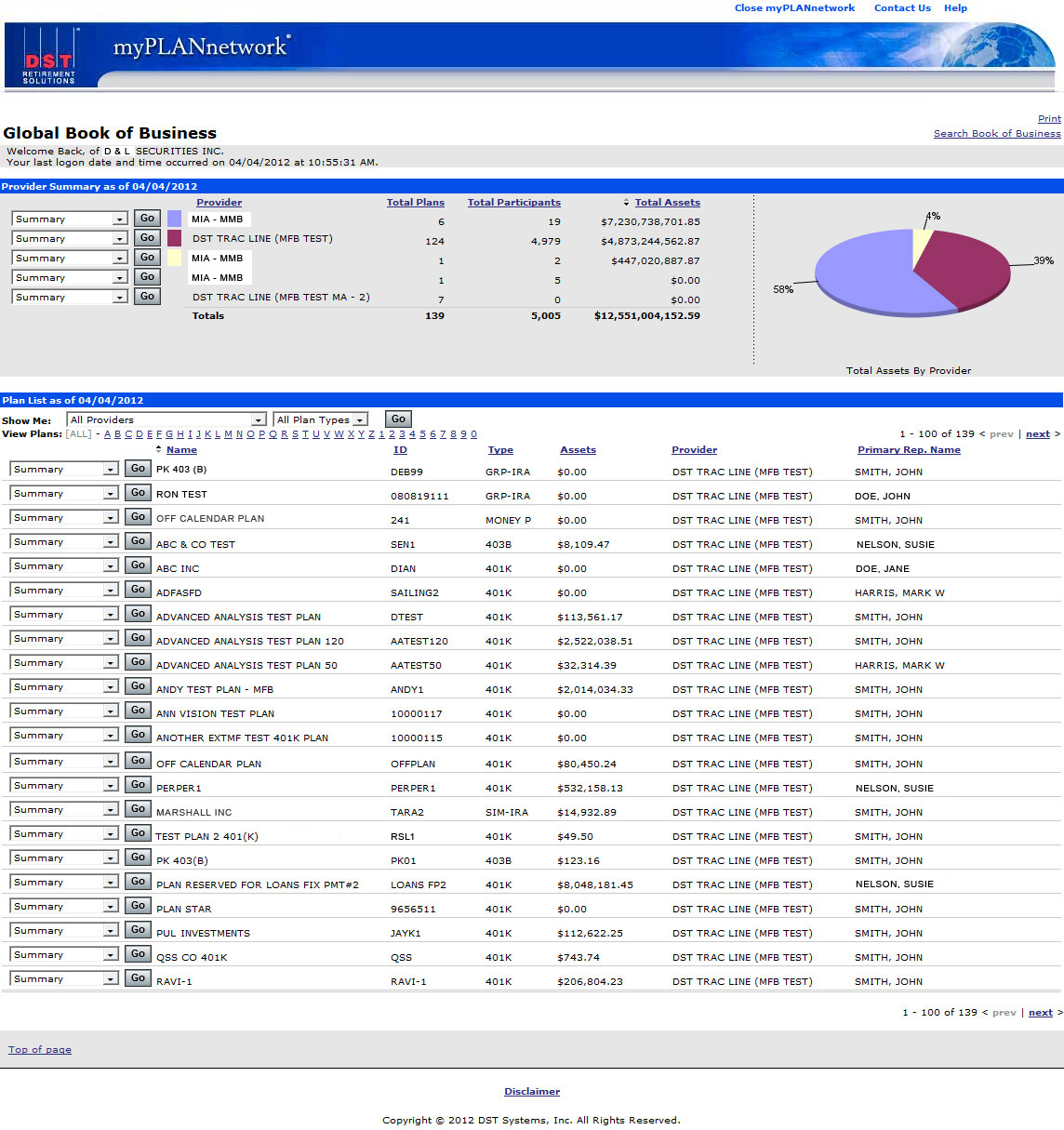Click the $12,551,004,152.59 totals value
1064x1130 pixels.
click(647, 316)
